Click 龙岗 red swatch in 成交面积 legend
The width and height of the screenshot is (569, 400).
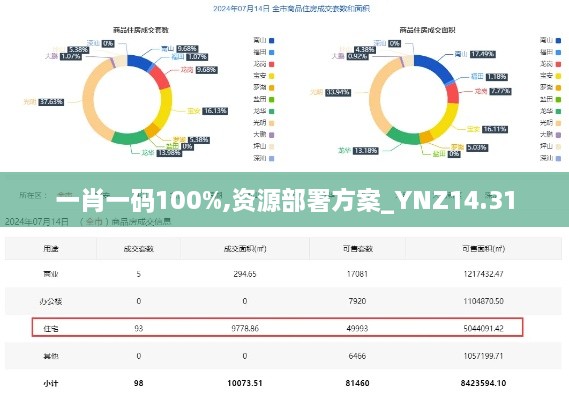(x=558, y=64)
